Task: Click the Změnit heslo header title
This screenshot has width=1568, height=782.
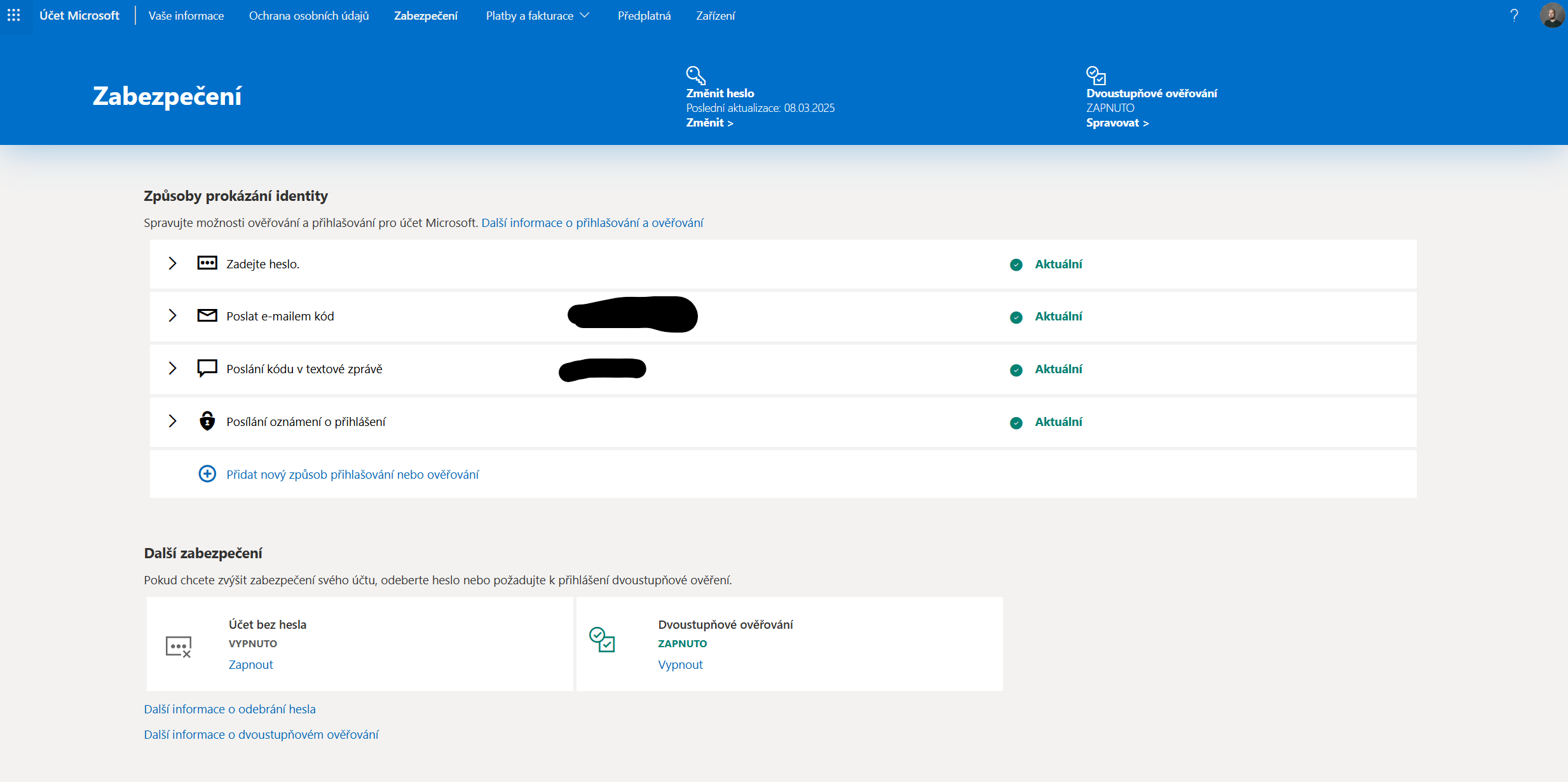Action: point(720,93)
